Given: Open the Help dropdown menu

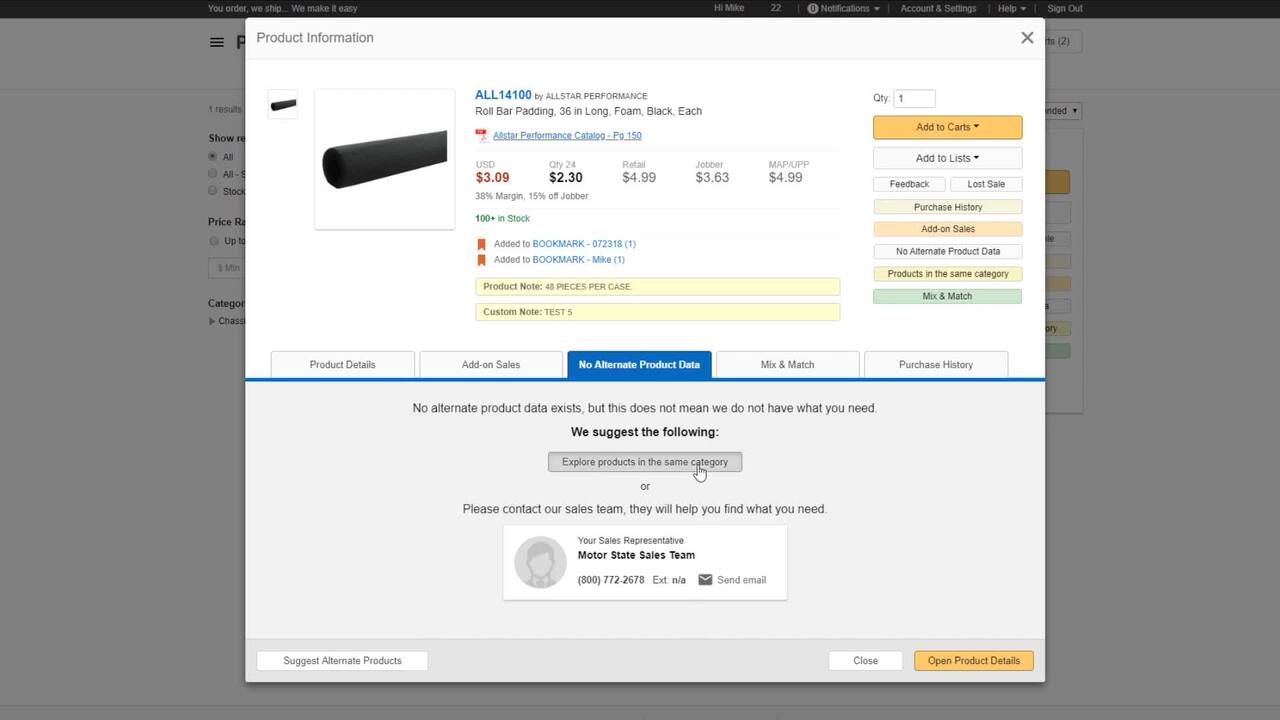Looking at the screenshot, I should pyautogui.click(x=1012, y=9).
